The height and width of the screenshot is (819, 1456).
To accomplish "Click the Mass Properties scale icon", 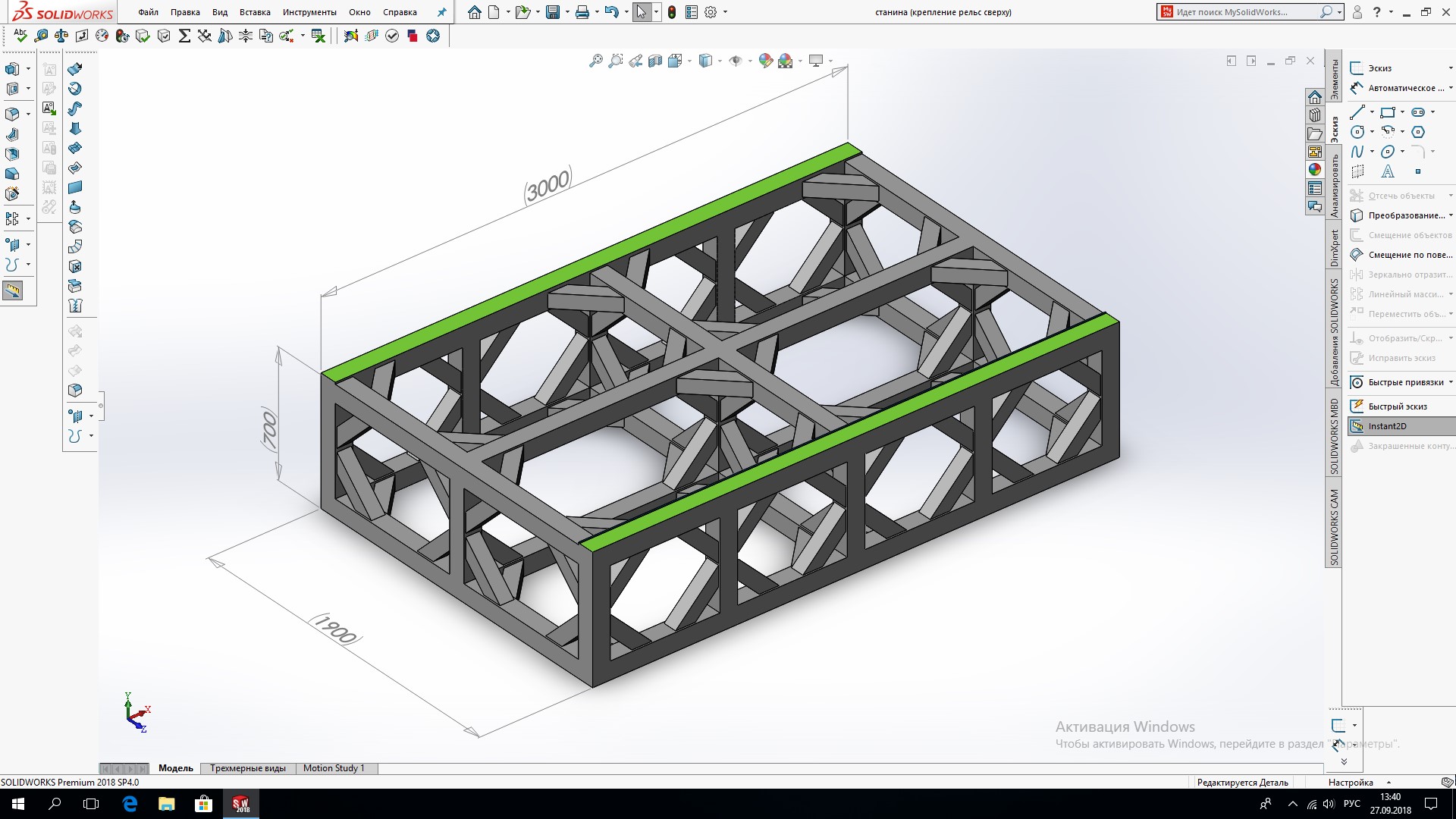I will [61, 36].
